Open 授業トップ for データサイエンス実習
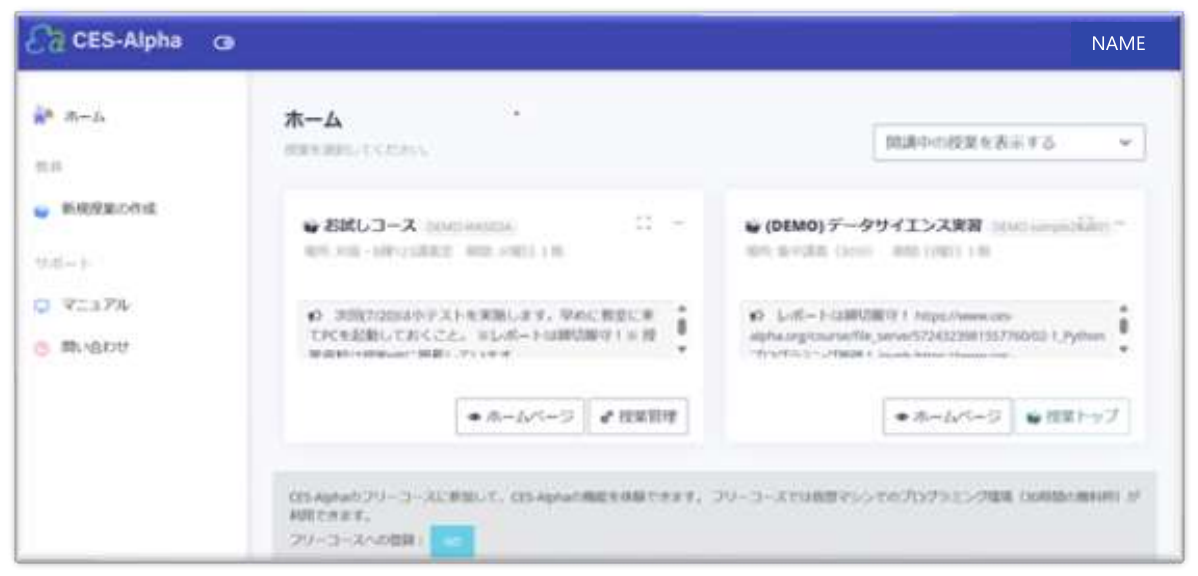The image size is (1198, 576). (x=1072, y=416)
